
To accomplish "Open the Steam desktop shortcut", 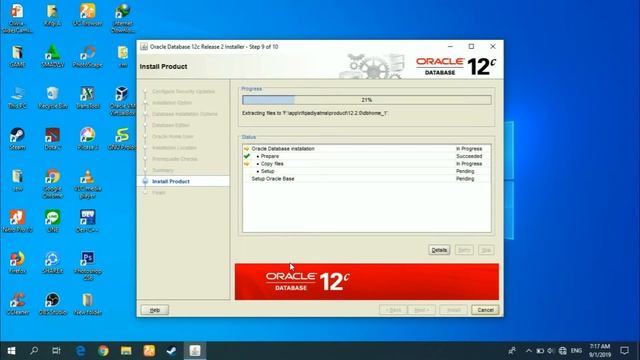I will [x=17, y=139].
